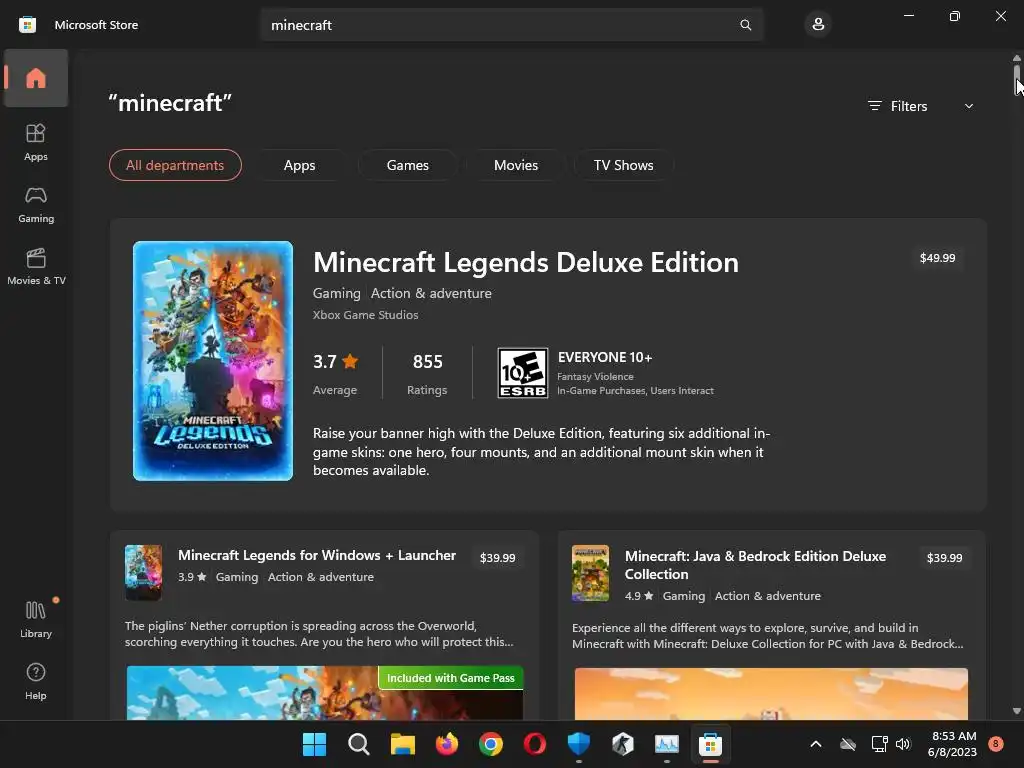Launch Google Chrome from taskbar
This screenshot has width=1024, height=768.
(490, 744)
